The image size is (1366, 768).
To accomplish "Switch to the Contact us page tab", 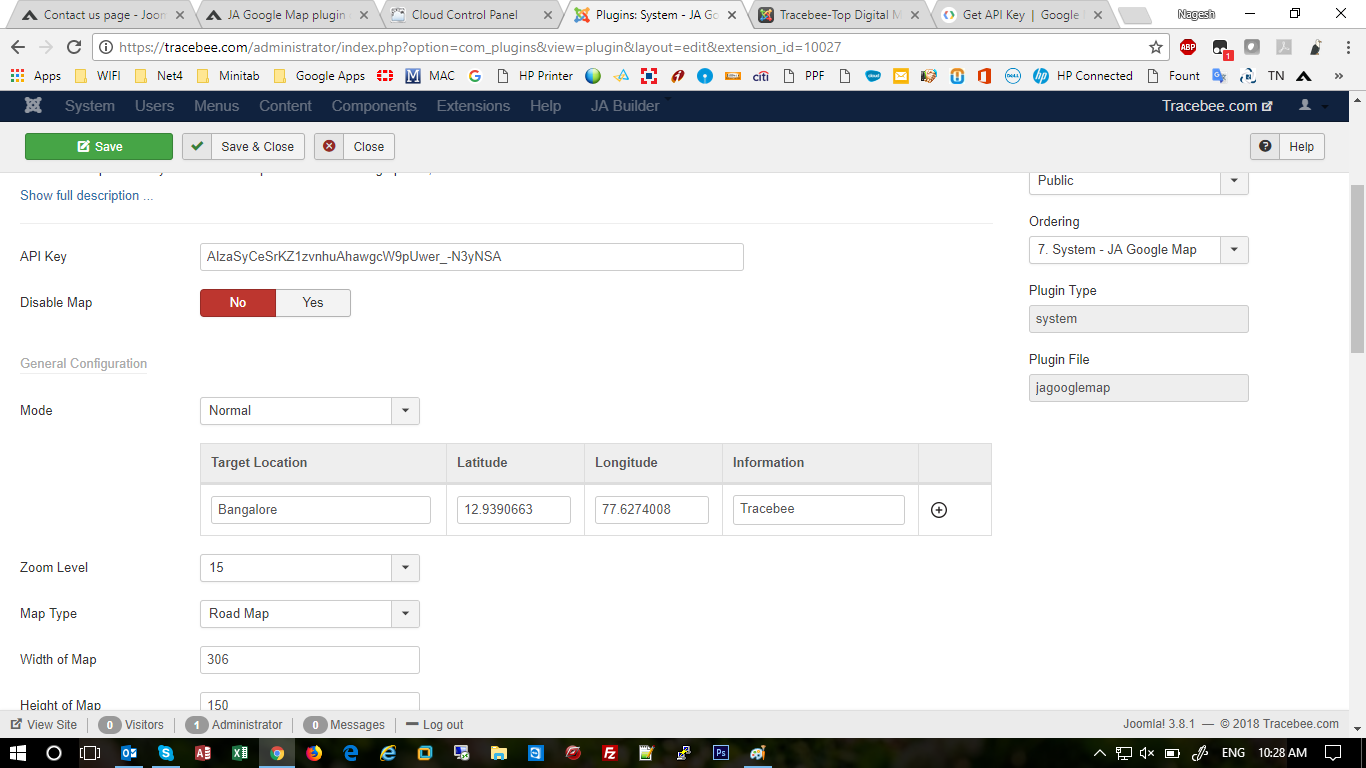I will 103,15.
